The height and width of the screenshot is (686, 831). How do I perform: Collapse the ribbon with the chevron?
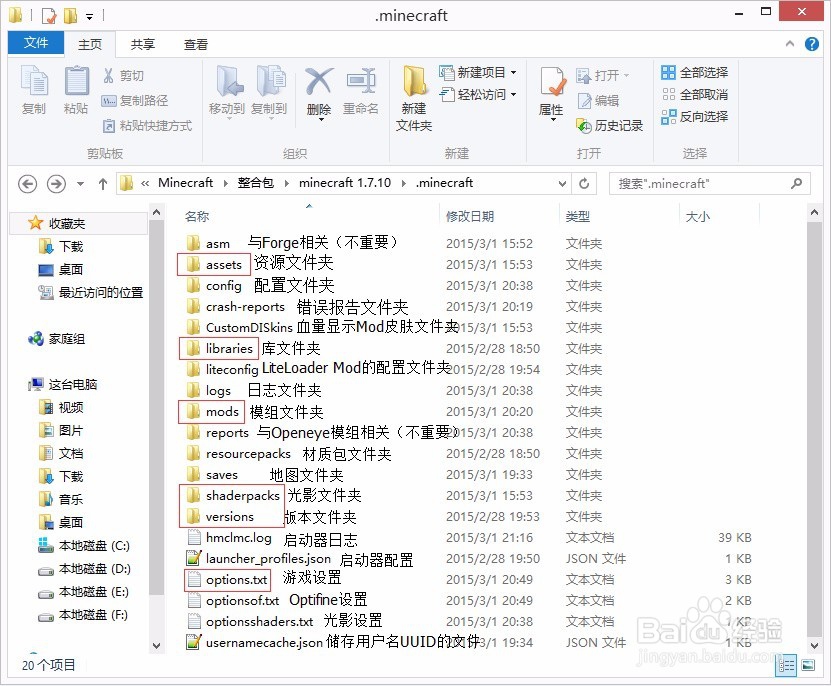pos(790,43)
